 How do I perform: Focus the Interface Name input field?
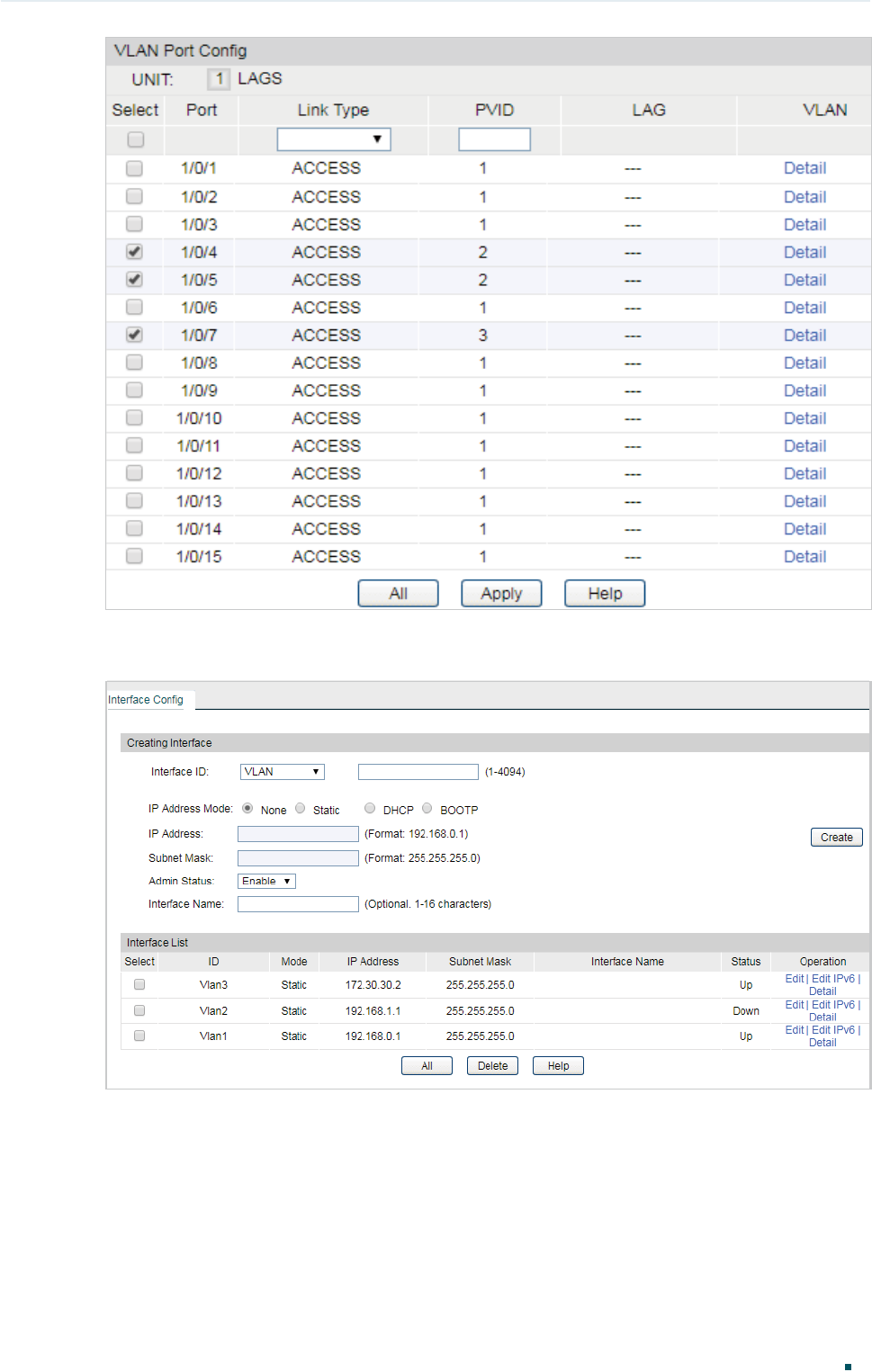tap(298, 904)
